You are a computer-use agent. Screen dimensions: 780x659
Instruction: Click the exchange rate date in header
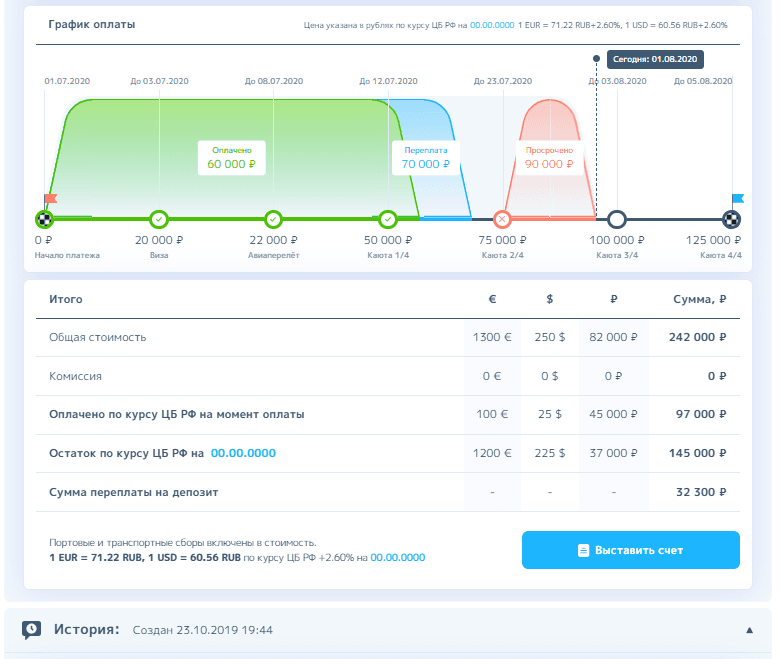point(492,24)
